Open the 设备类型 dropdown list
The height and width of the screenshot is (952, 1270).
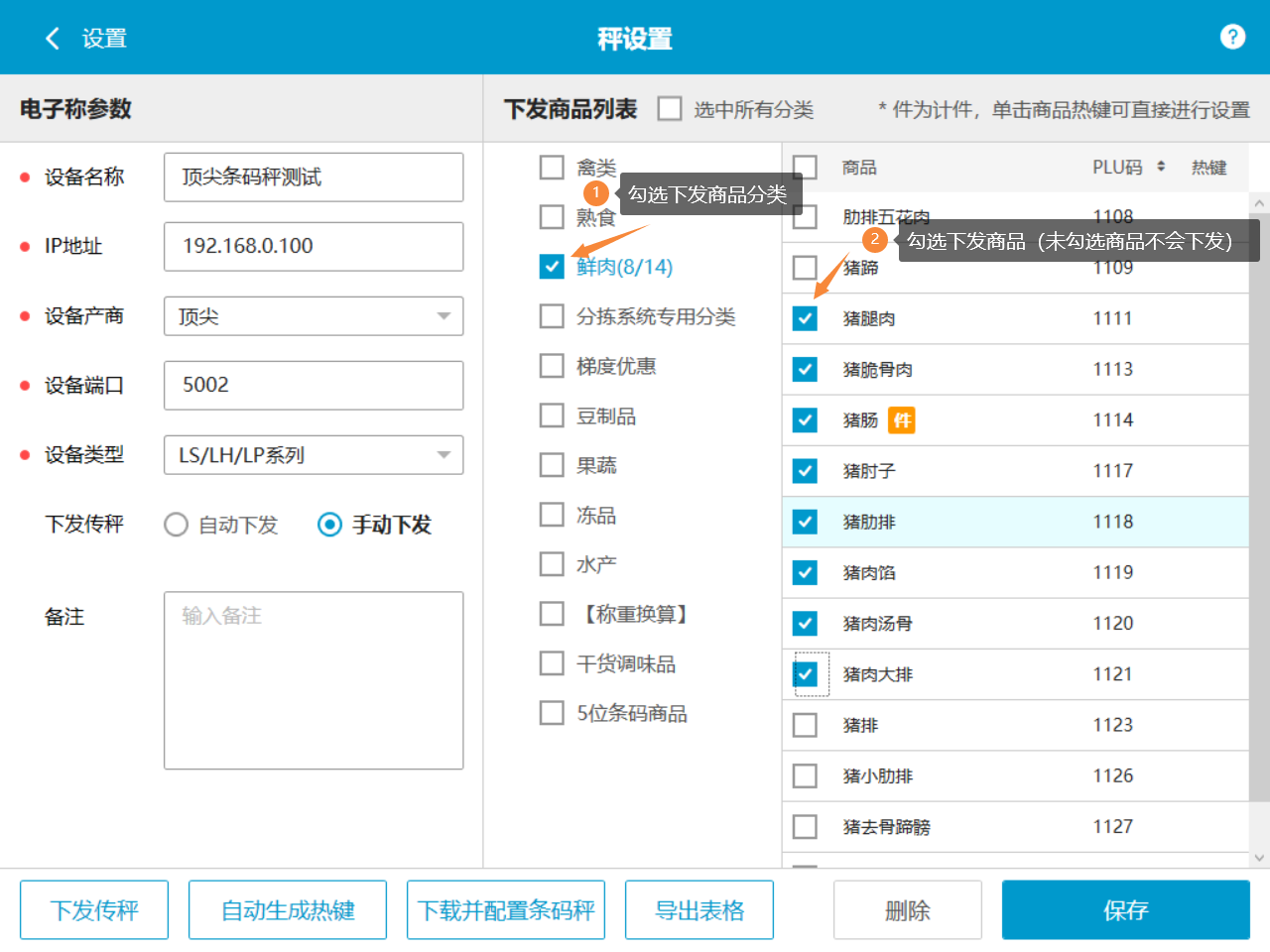pos(443,455)
